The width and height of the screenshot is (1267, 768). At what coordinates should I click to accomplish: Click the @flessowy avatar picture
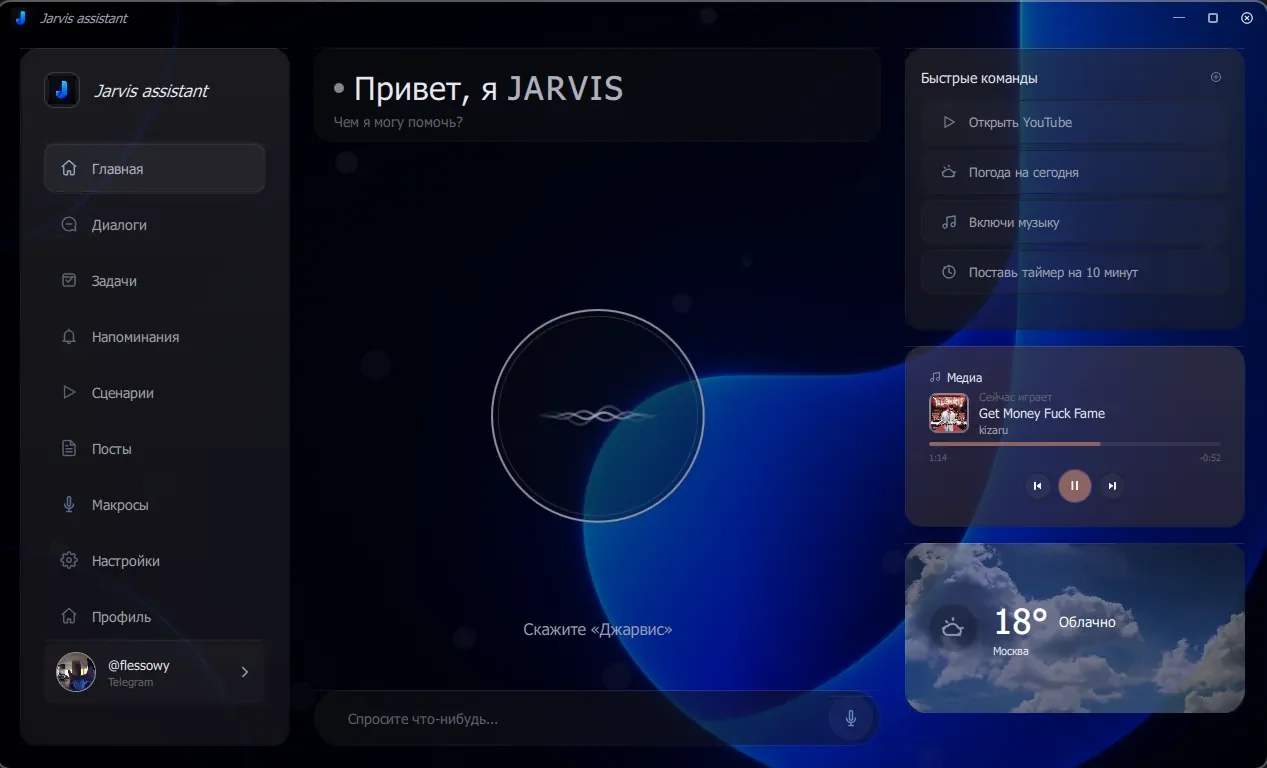pyautogui.click(x=76, y=672)
